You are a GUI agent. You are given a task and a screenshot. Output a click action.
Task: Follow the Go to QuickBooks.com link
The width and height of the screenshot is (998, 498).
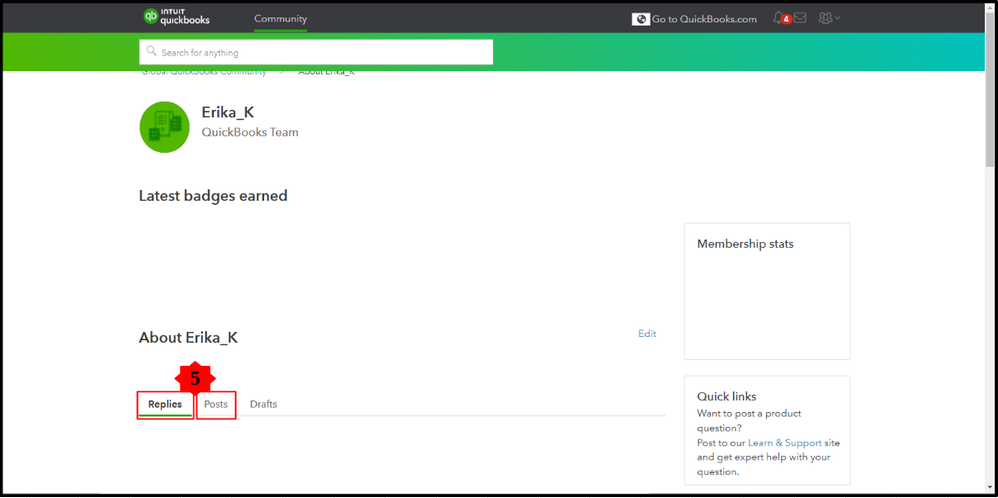click(704, 19)
